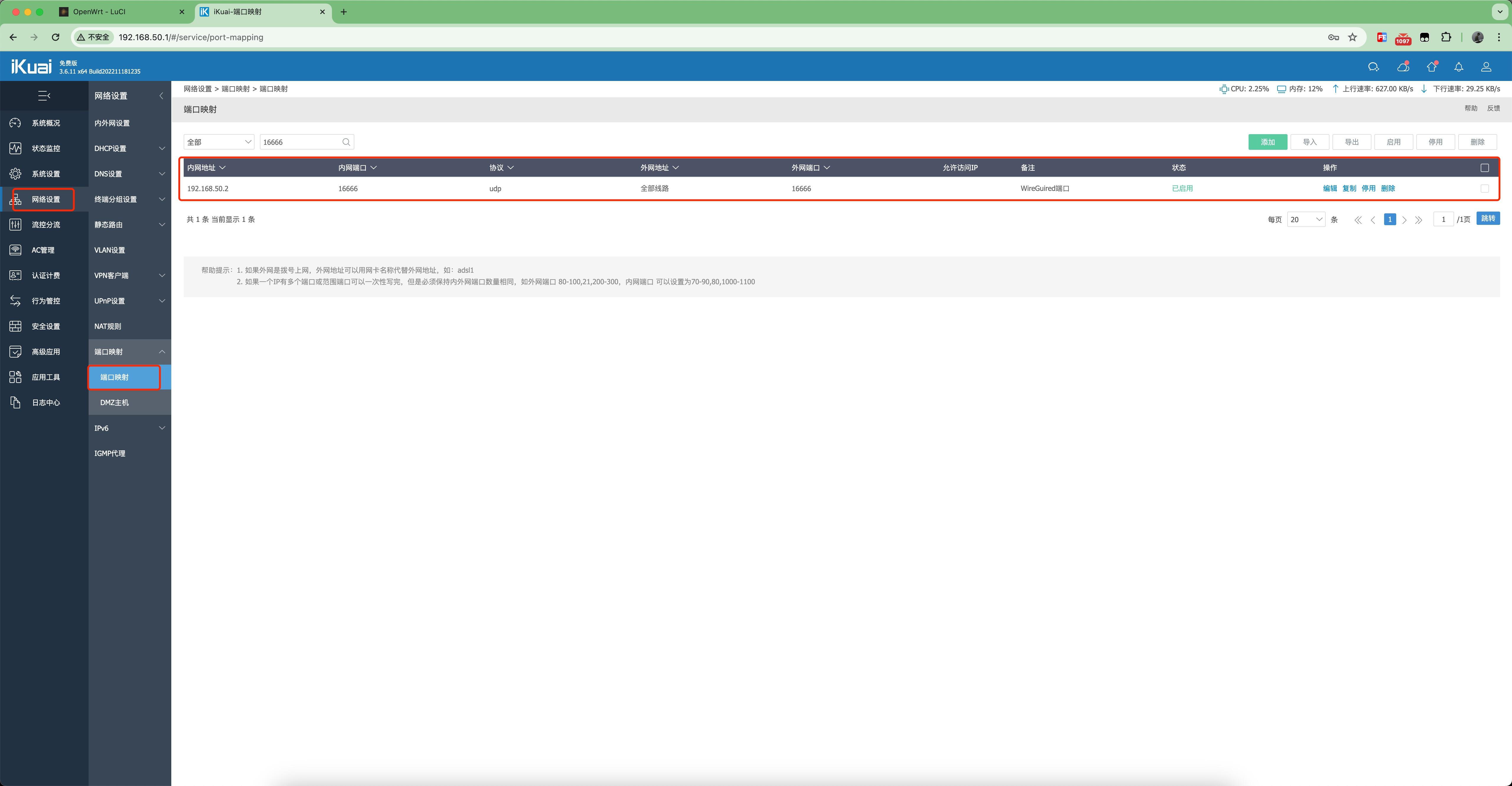Open notifications bell icon
1512x786 pixels.
(x=1459, y=67)
